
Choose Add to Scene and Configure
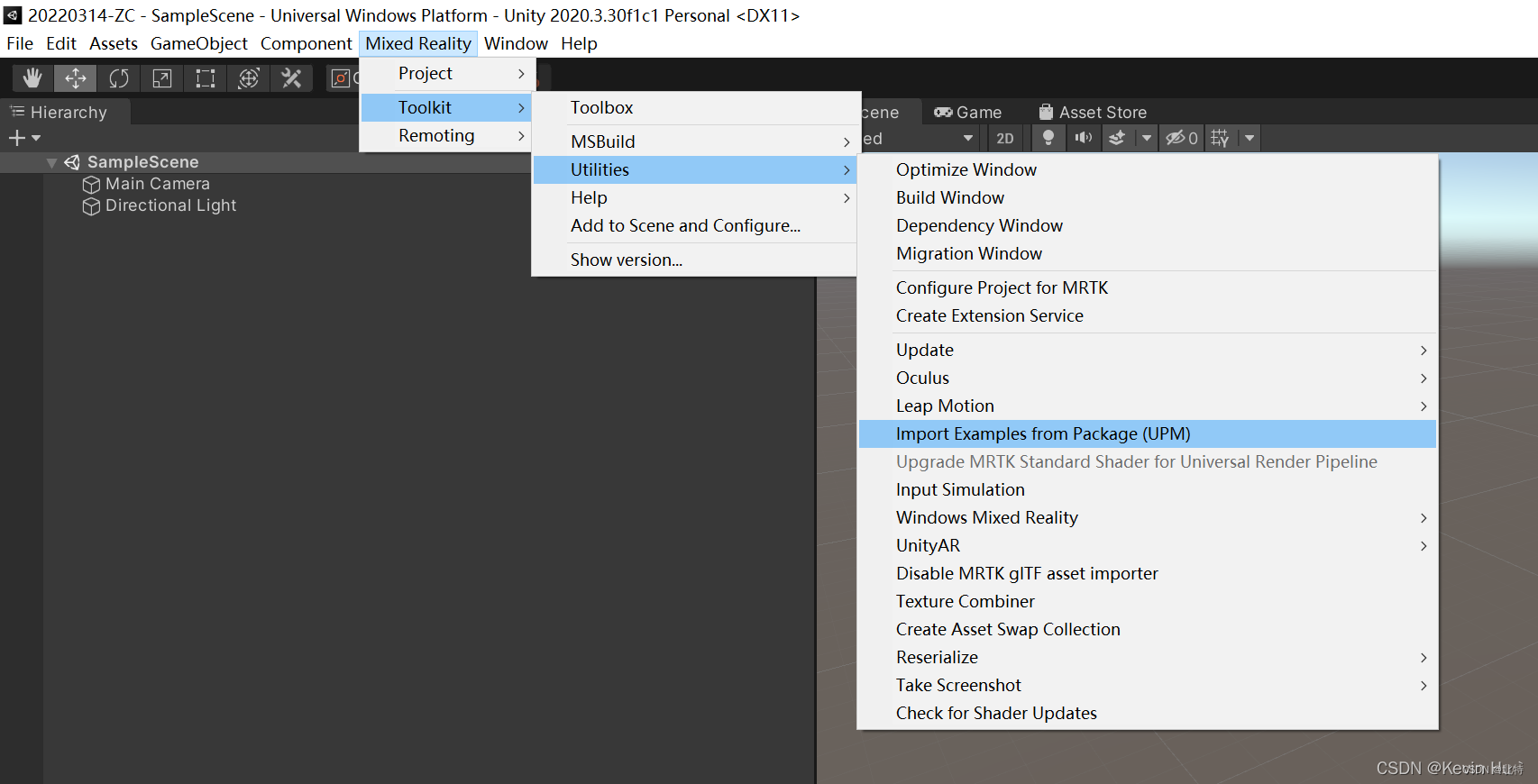click(694, 225)
